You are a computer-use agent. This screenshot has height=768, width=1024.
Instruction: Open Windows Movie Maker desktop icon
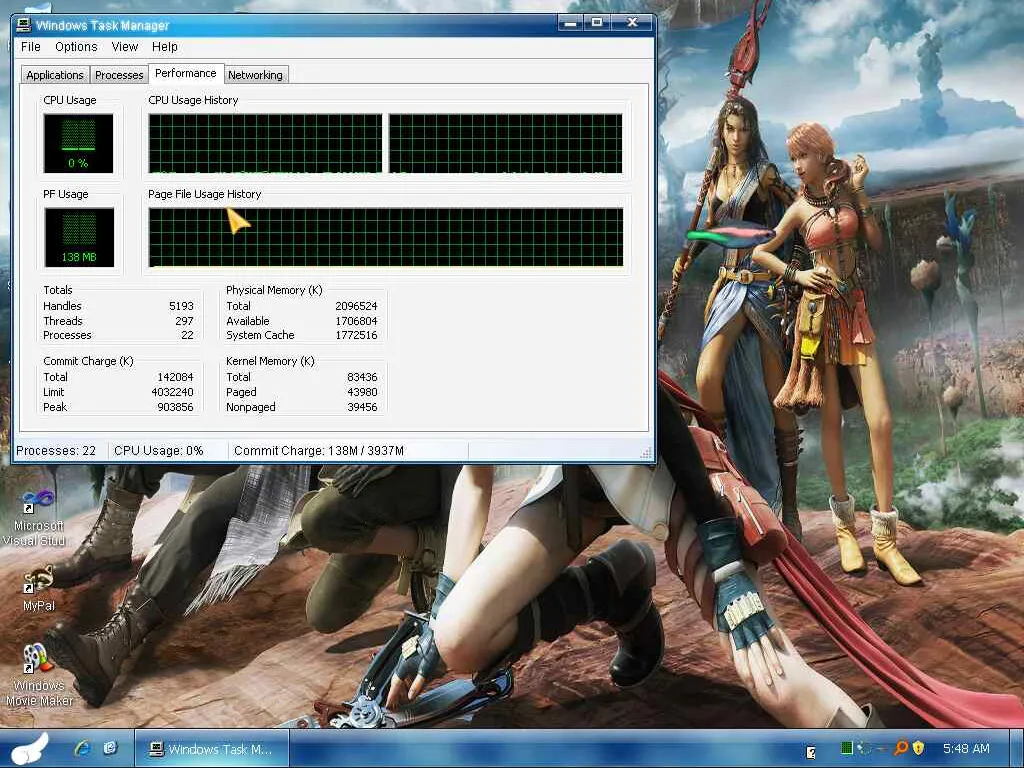click(x=38, y=660)
